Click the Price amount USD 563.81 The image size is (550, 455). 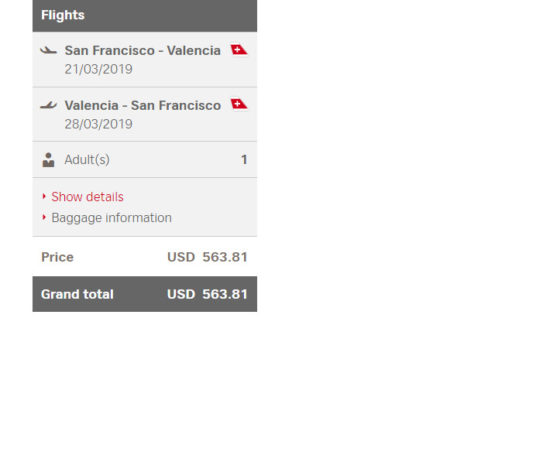207,257
